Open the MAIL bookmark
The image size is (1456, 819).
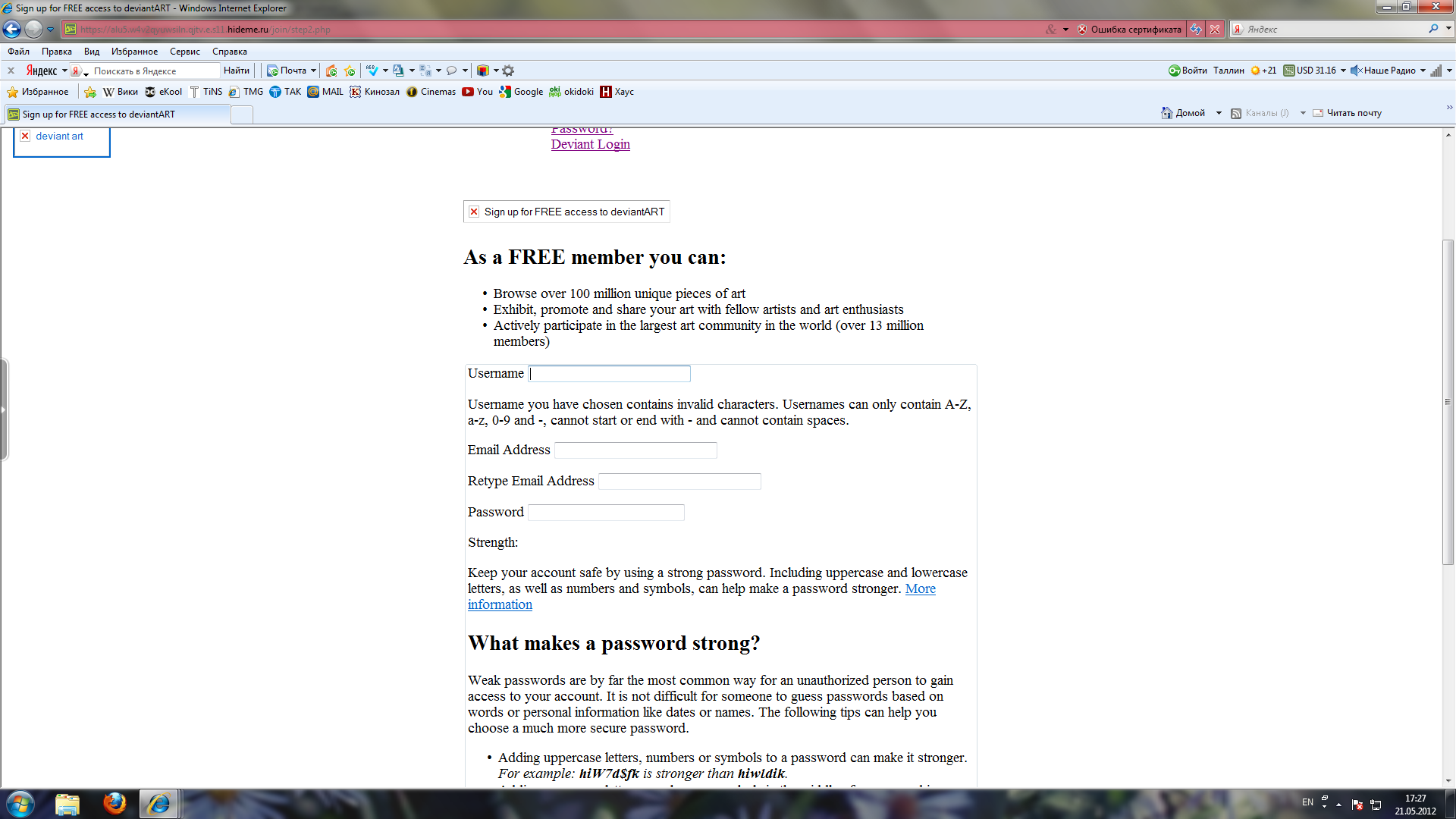[325, 92]
